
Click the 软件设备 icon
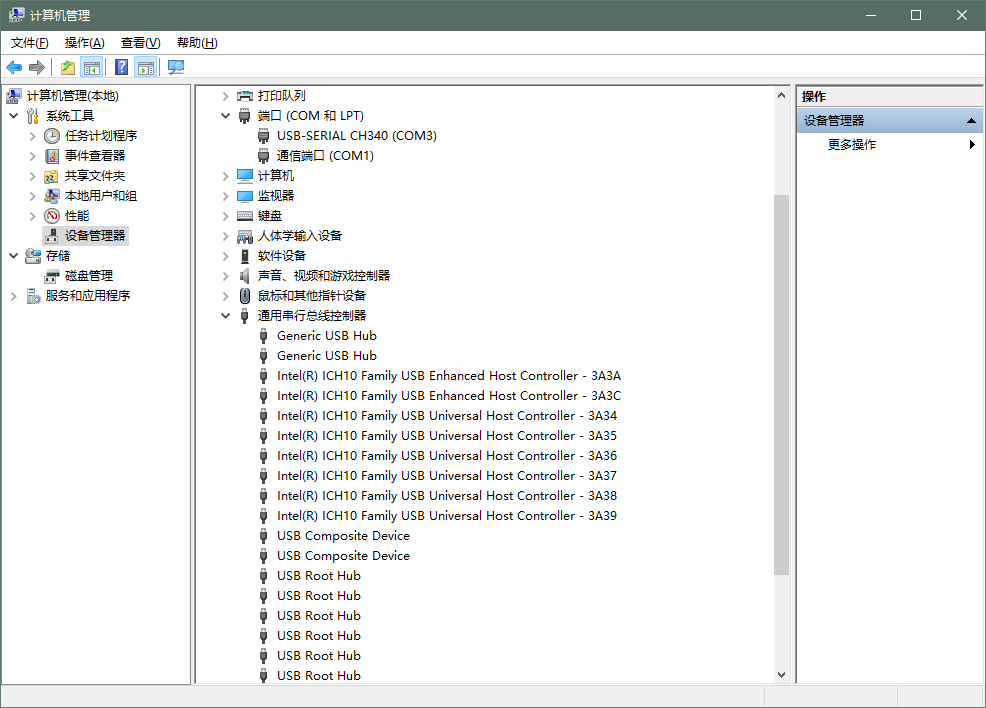245,256
